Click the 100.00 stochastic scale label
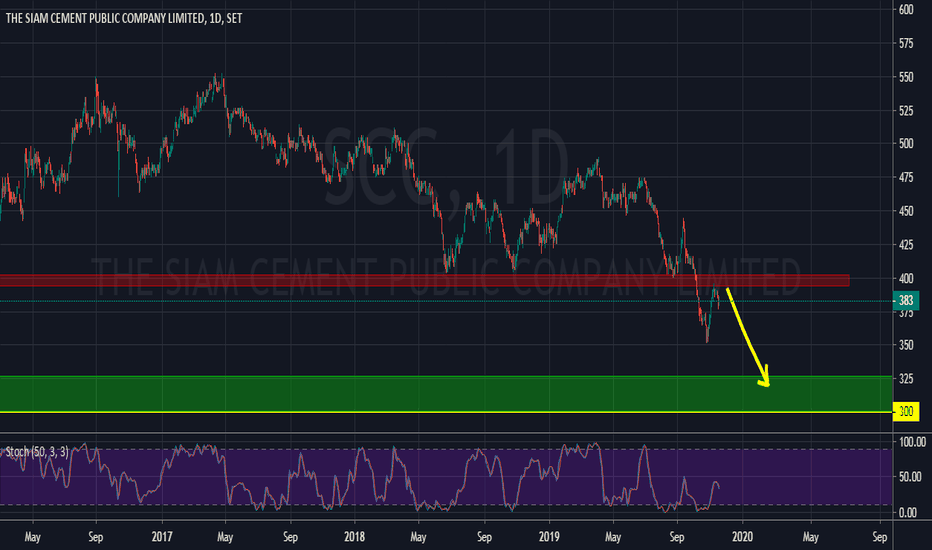932x550 pixels. tap(912, 442)
